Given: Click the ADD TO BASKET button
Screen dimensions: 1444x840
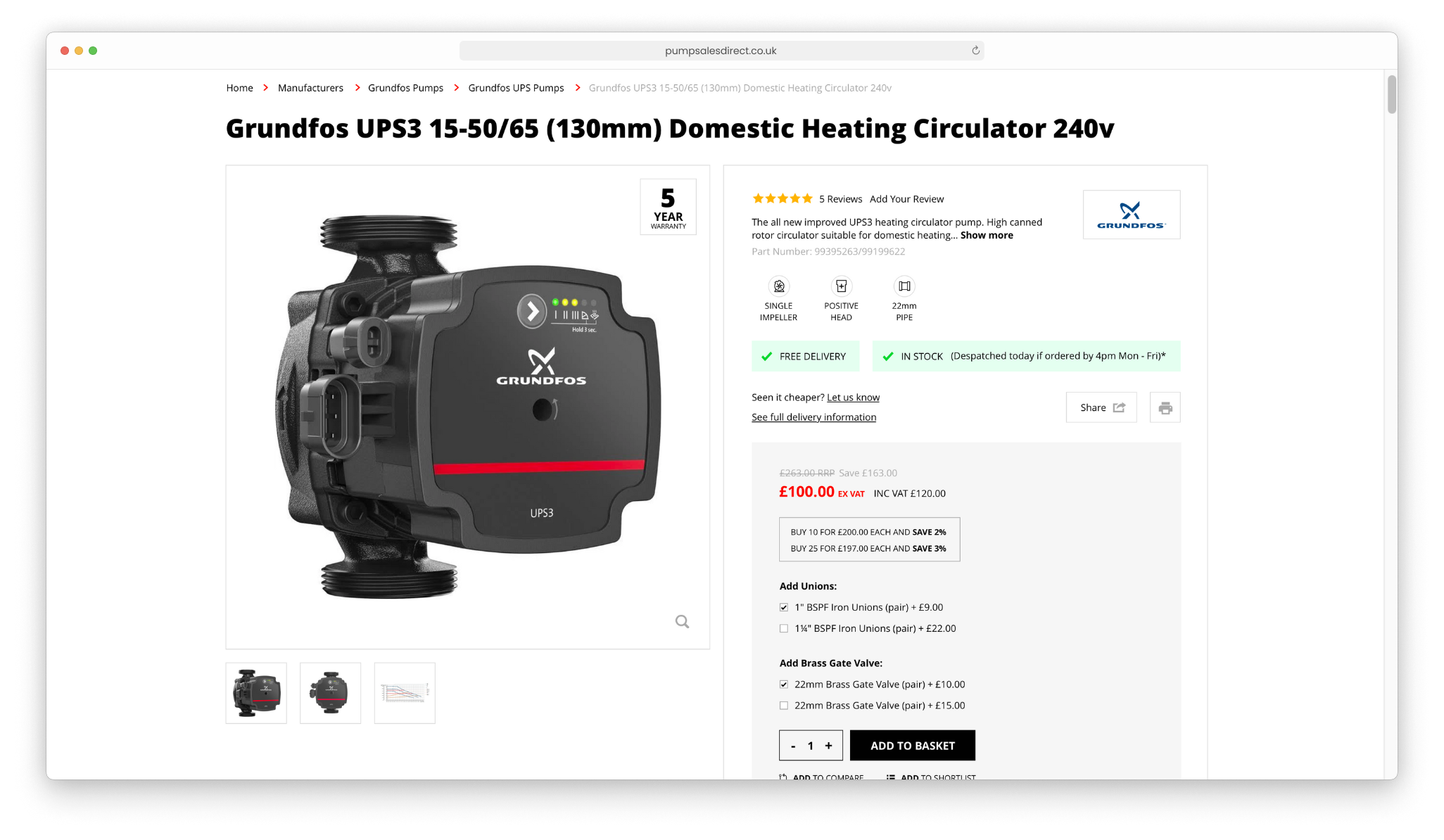Looking at the screenshot, I should 910,745.
